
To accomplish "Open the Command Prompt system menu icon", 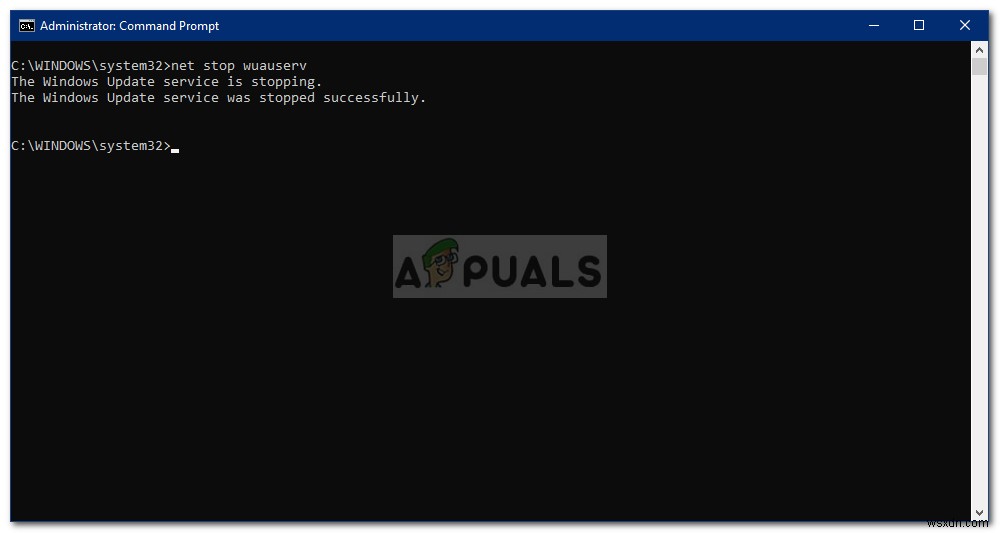I will tap(27, 26).
